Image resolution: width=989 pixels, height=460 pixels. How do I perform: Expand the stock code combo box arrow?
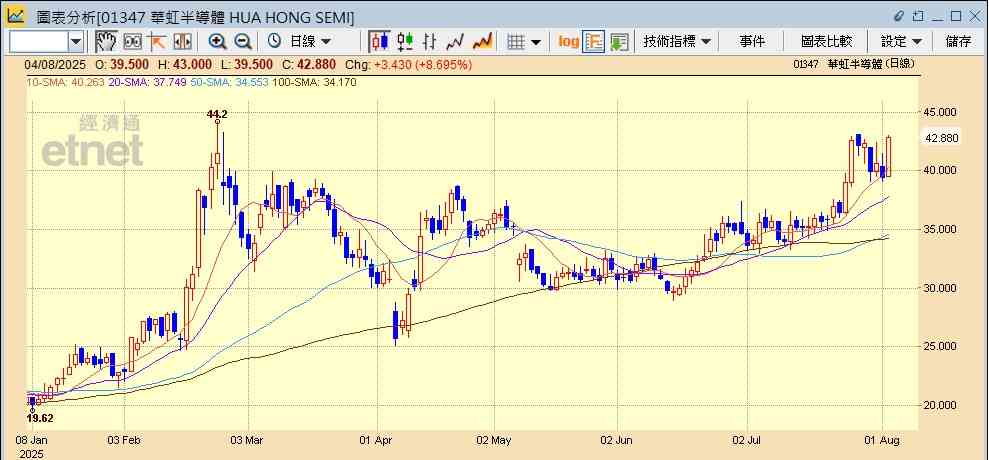(76, 42)
